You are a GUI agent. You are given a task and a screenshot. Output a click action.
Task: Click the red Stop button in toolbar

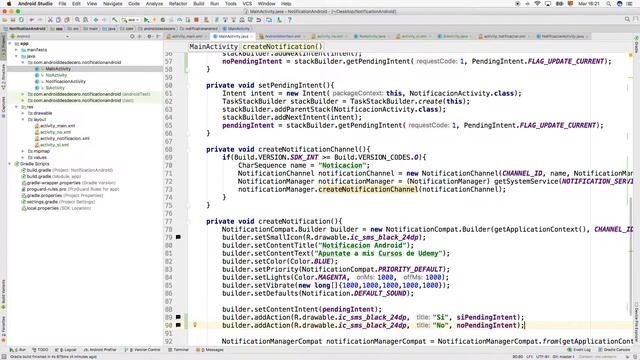point(196,20)
